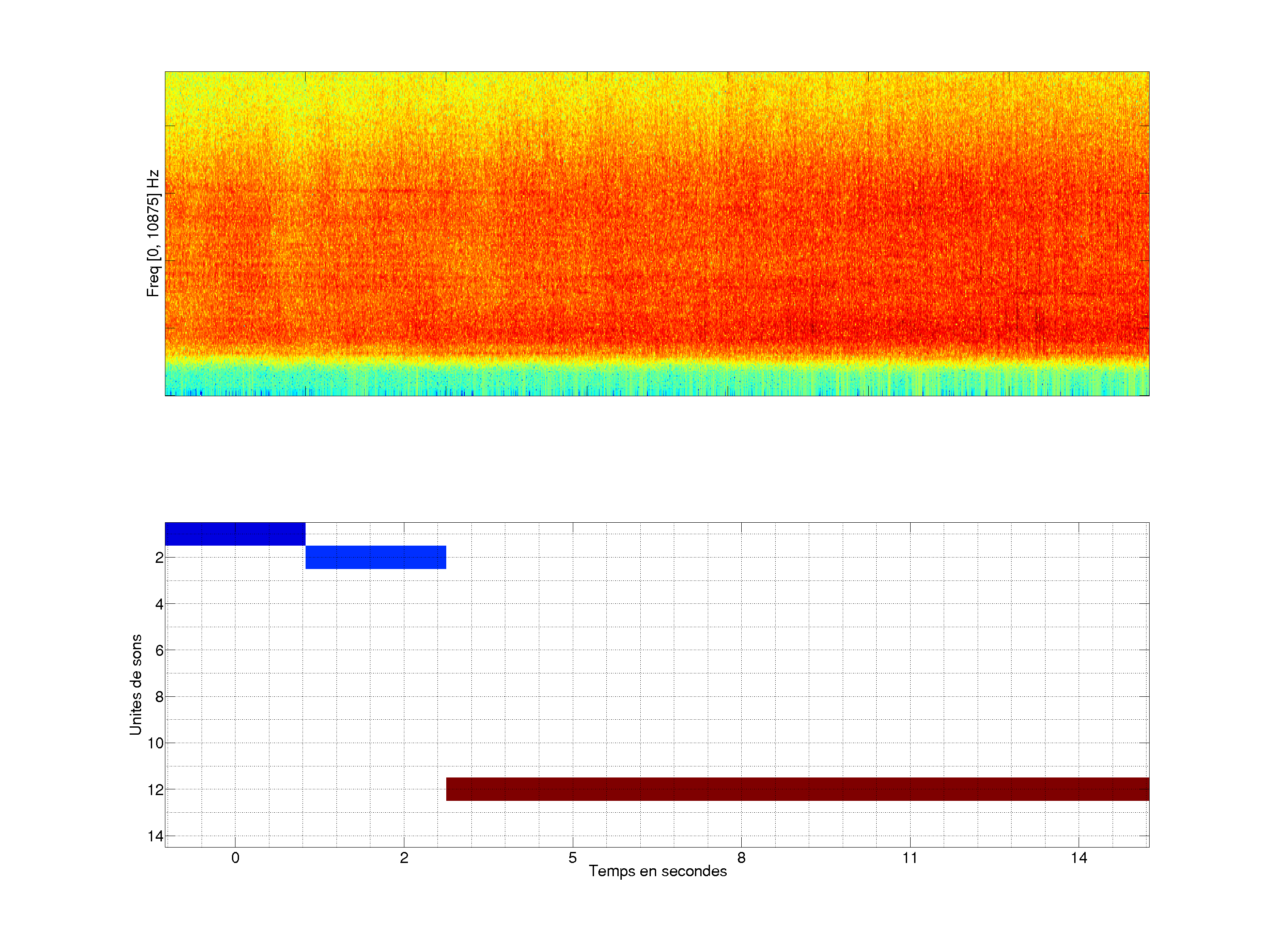The height and width of the screenshot is (952, 1270).
Task: Click the 'Unites de sons' y-axis label
Action: [x=135, y=684]
